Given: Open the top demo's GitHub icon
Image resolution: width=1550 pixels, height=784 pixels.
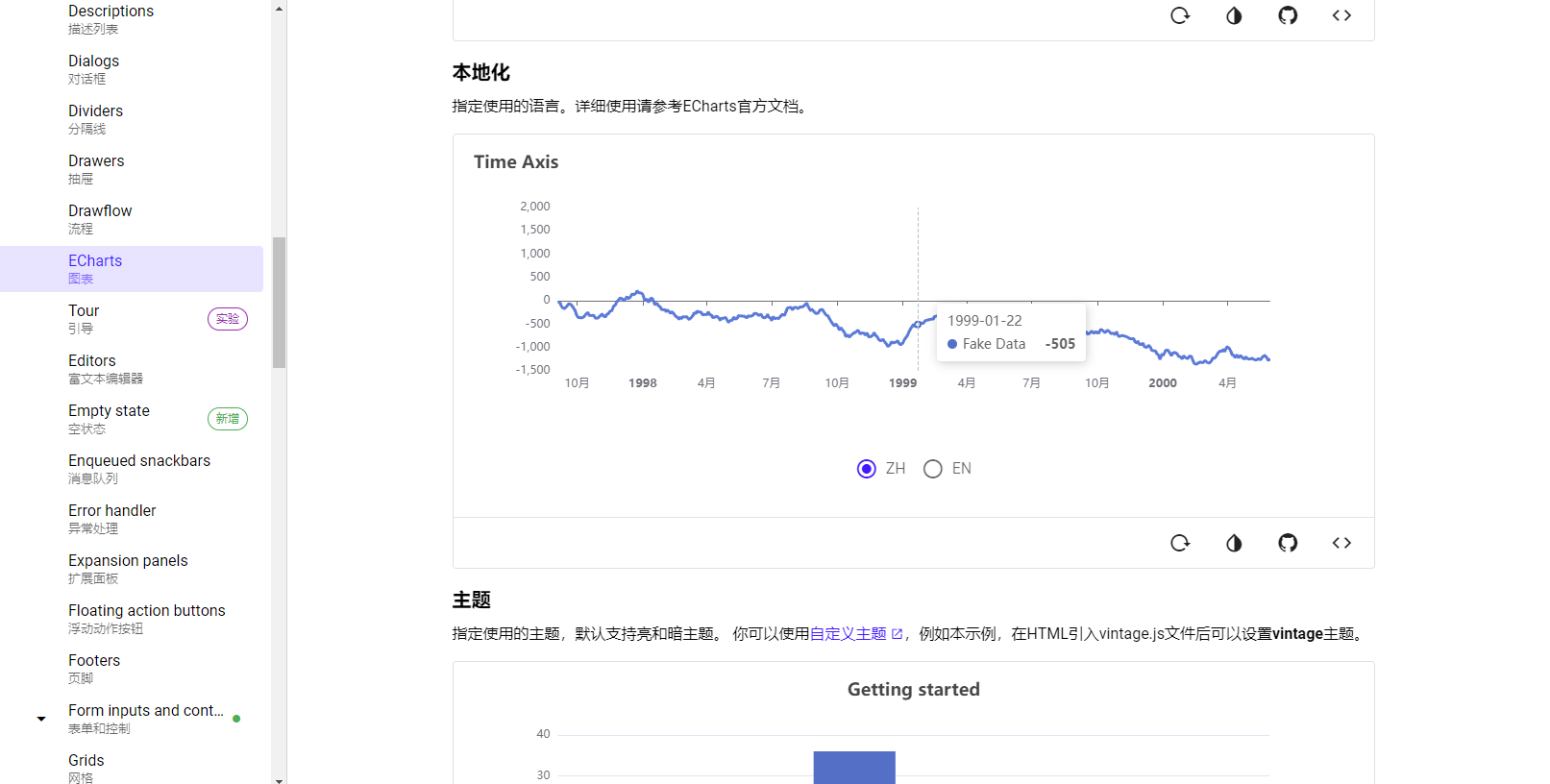Looking at the screenshot, I should 1288,15.
